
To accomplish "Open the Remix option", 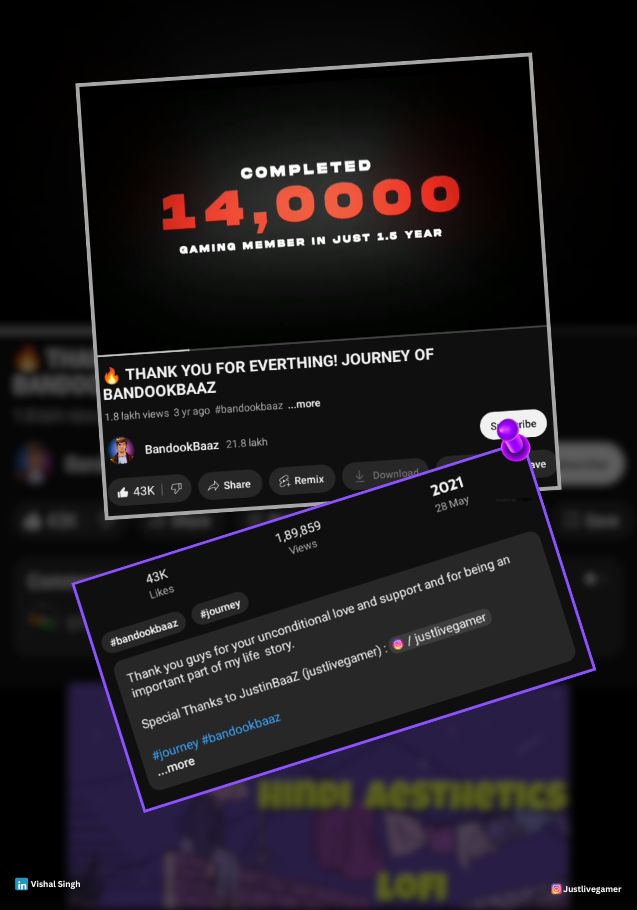I will point(302,480).
